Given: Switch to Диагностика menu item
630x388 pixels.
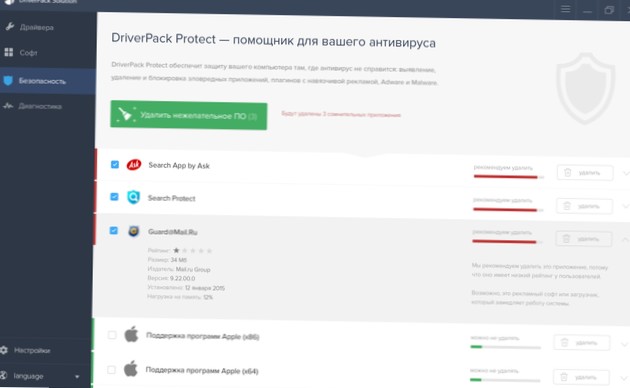Looking at the screenshot, I should (x=40, y=106).
